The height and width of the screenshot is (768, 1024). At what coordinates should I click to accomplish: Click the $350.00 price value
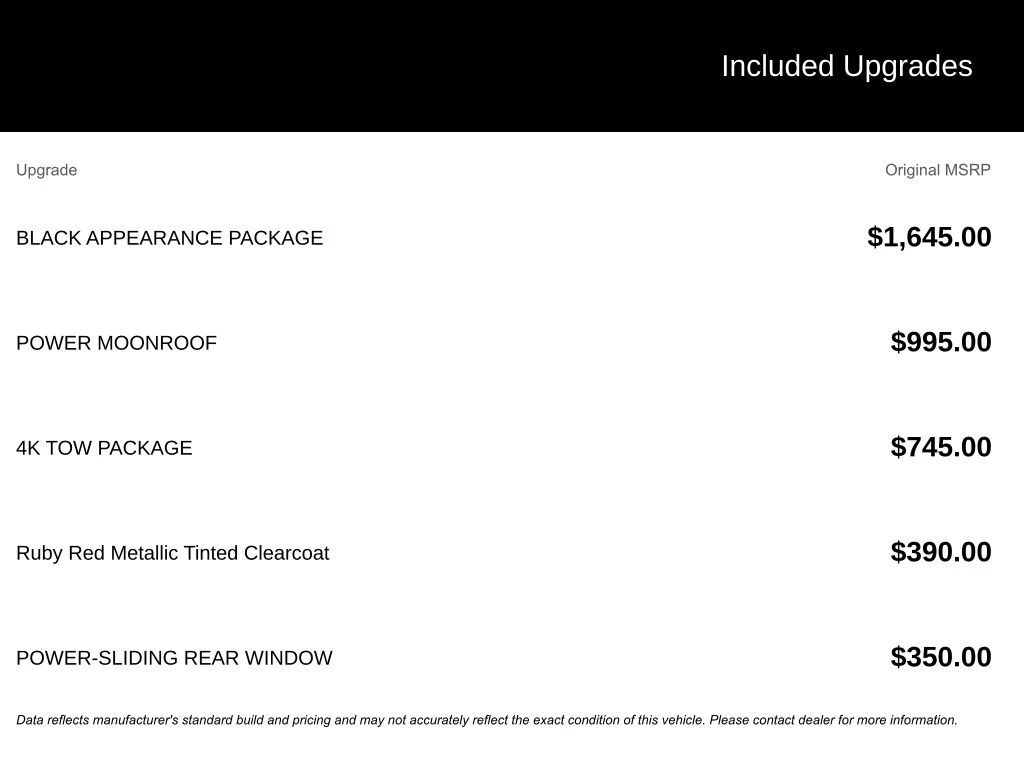(940, 657)
